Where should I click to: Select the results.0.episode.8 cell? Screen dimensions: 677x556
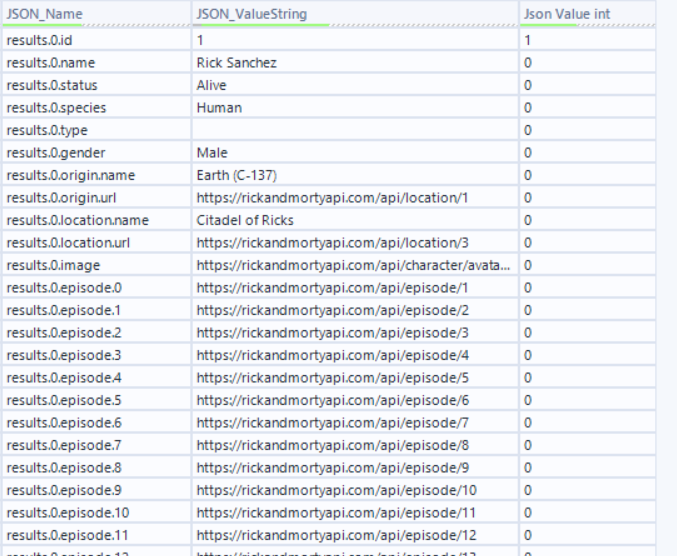click(x=97, y=468)
